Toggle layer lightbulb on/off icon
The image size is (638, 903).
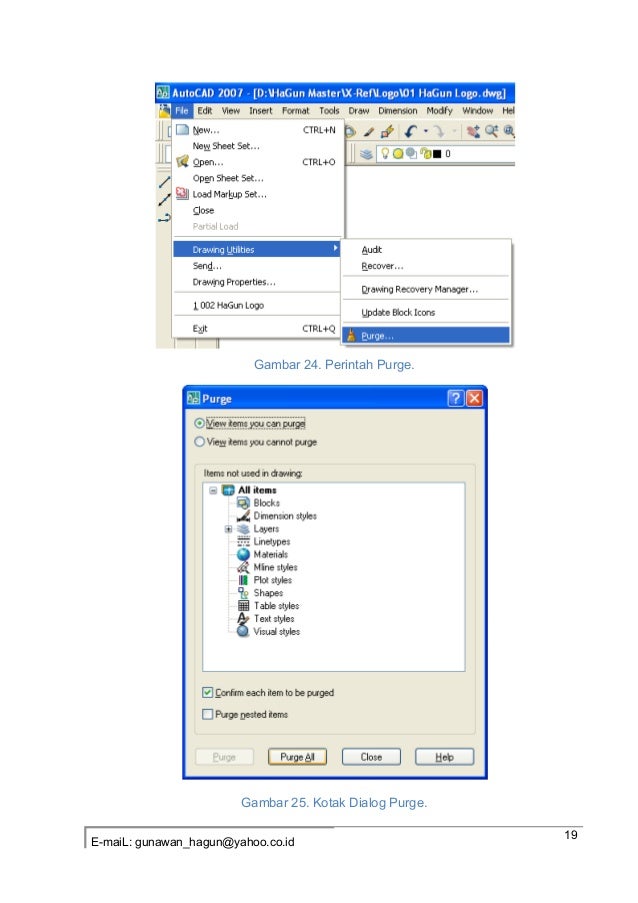tap(385, 154)
